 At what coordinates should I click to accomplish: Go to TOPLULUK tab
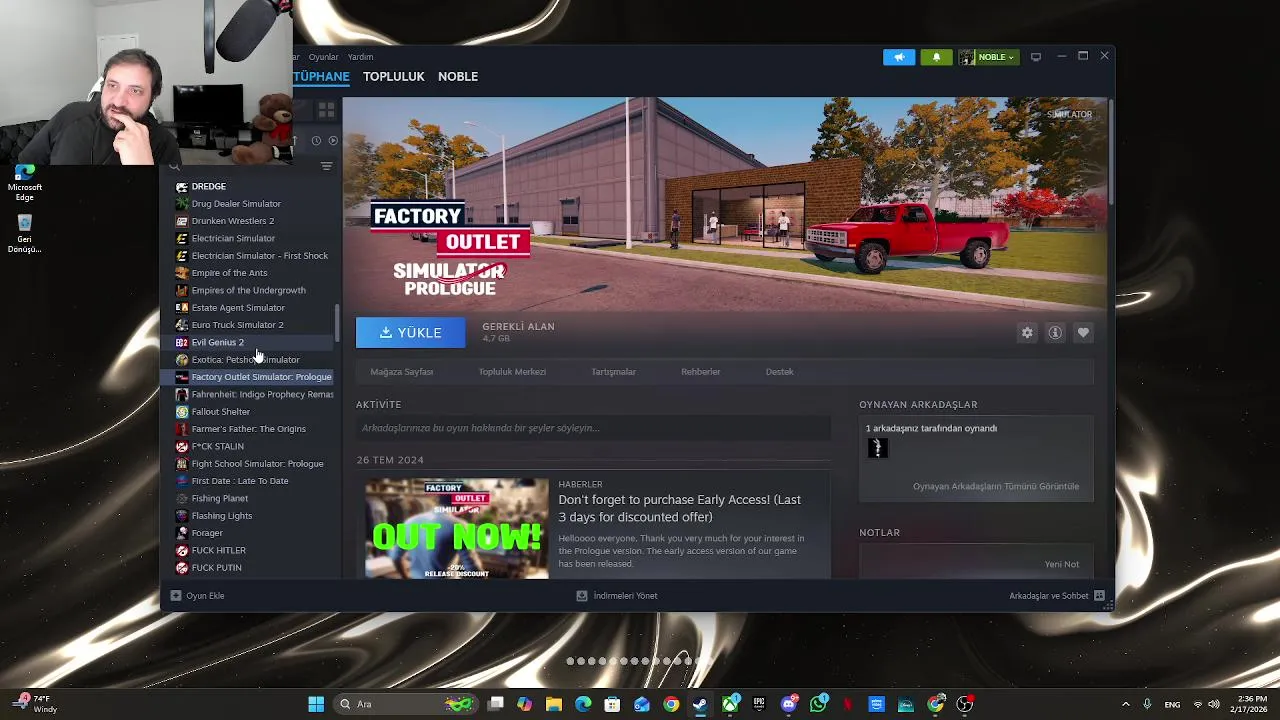394,77
